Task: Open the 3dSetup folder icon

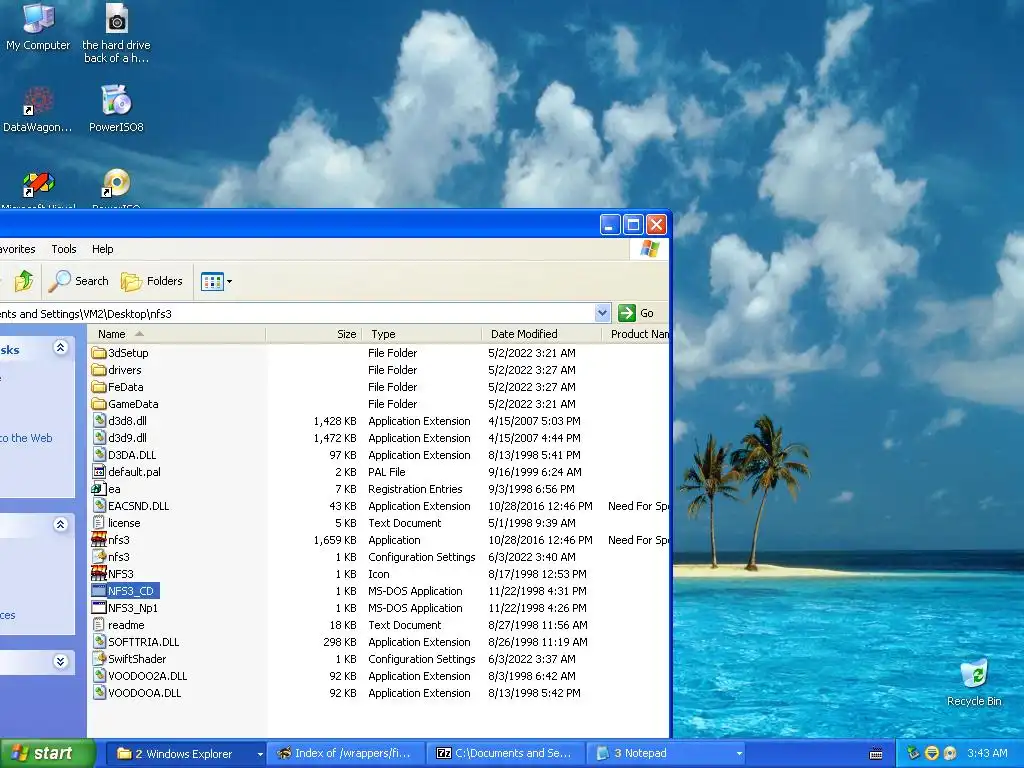Action: [x=99, y=353]
